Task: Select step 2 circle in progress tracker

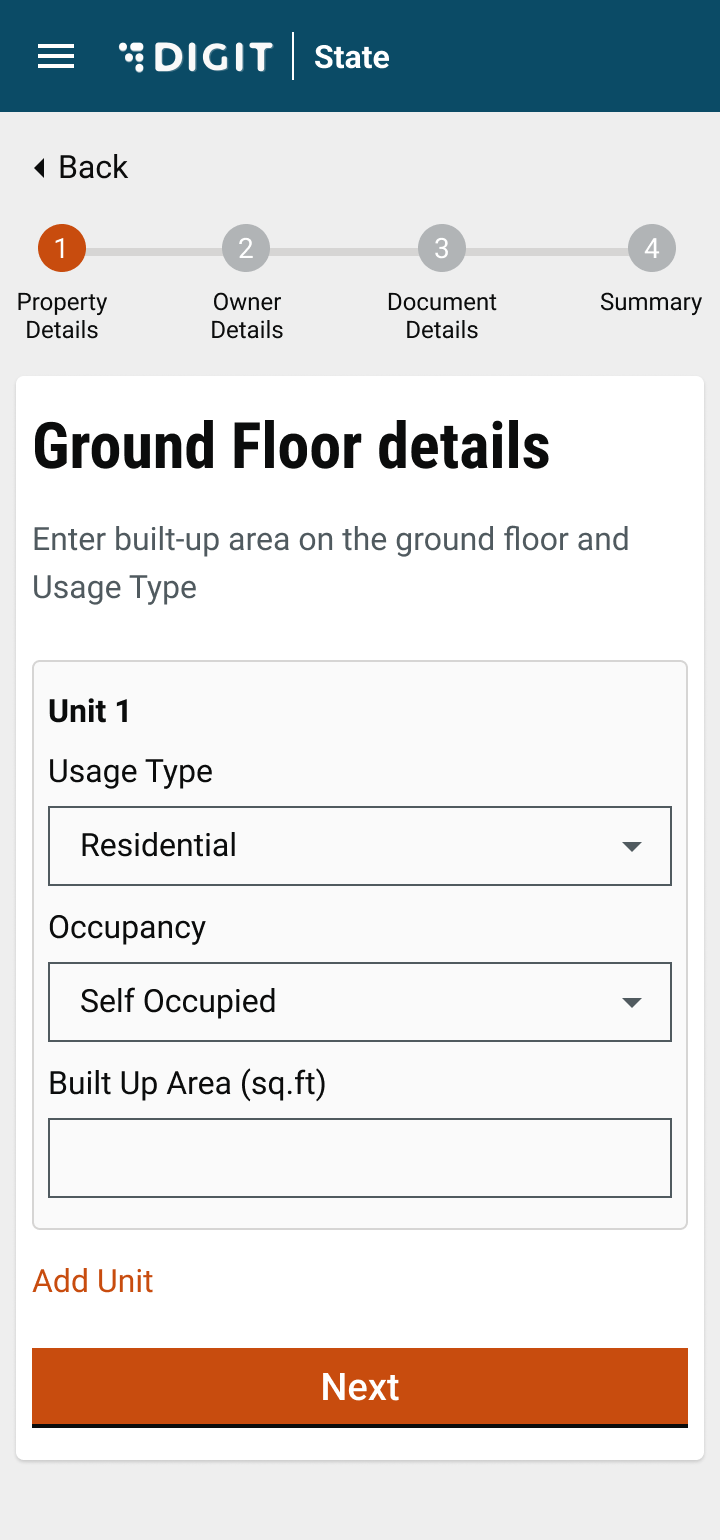Action: (246, 248)
